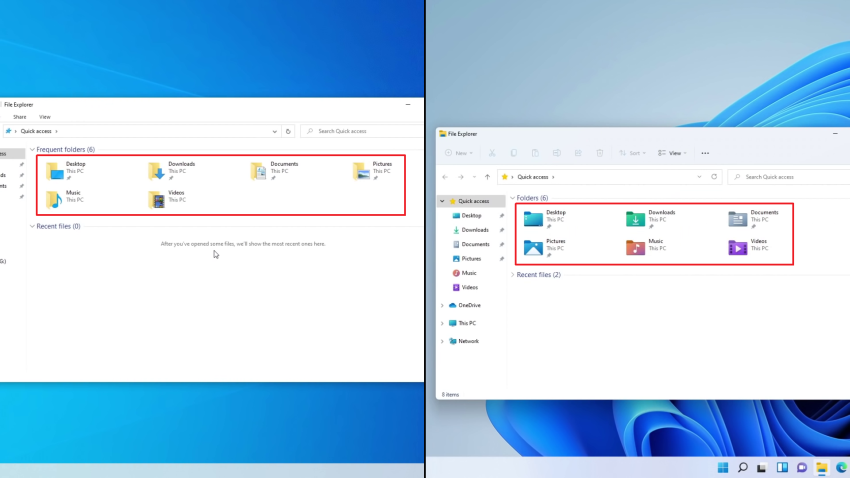Open Task View from taskbar

click(x=762, y=467)
